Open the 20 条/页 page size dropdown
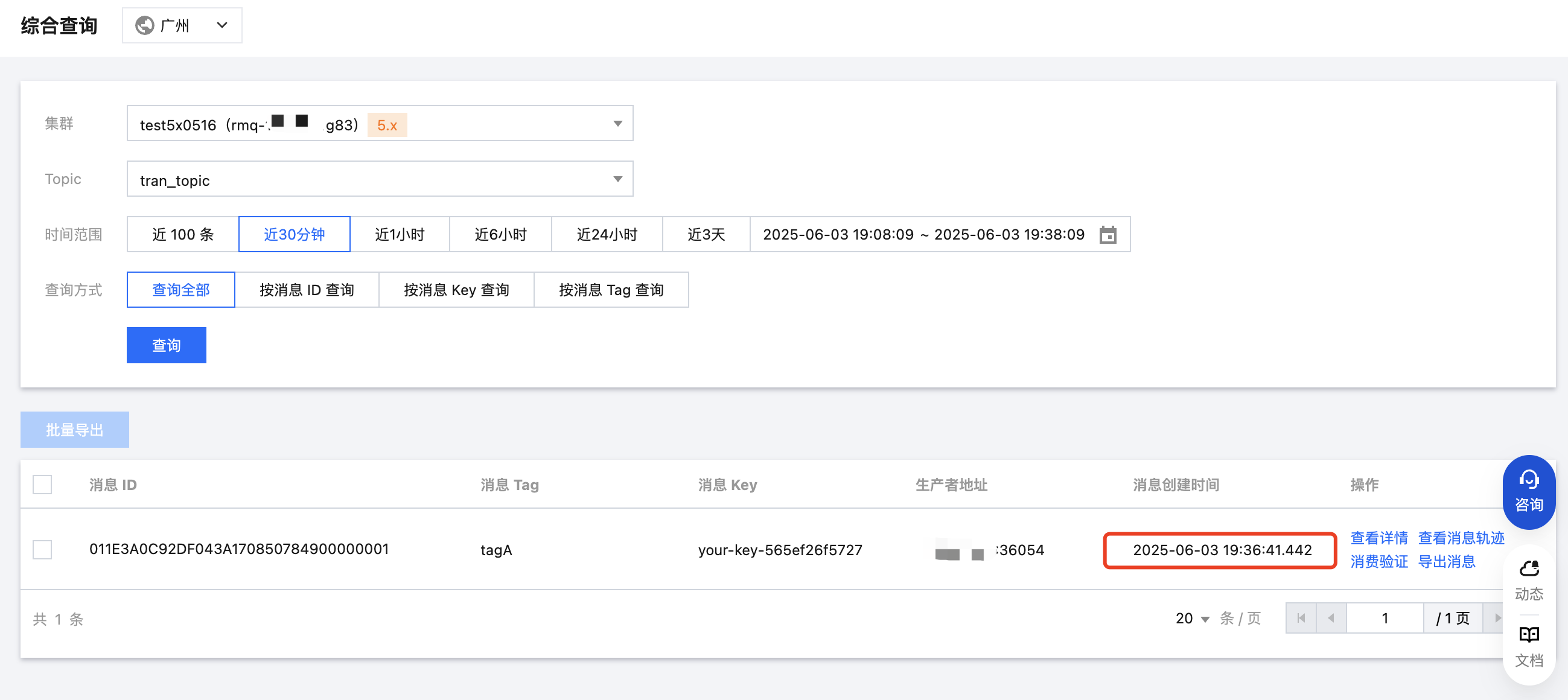The height and width of the screenshot is (700, 1568). click(x=1192, y=619)
